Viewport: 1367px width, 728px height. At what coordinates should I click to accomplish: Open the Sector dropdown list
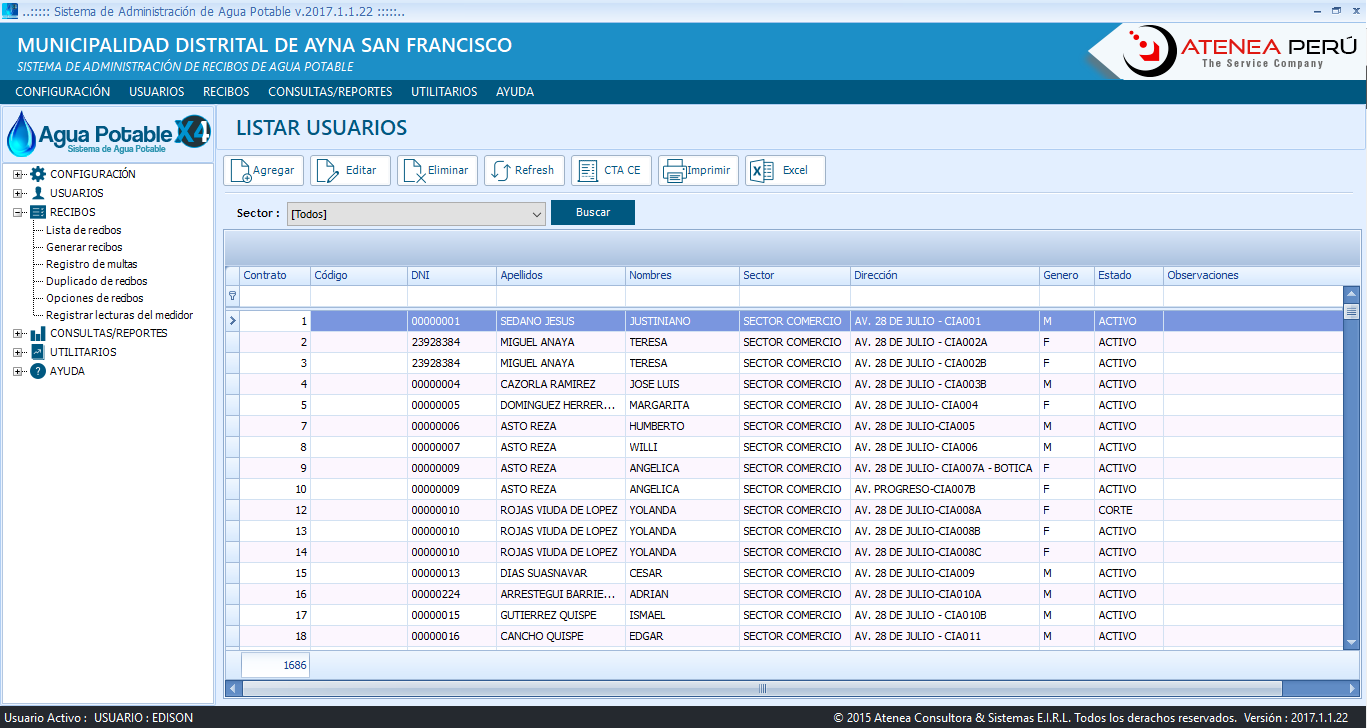pyautogui.click(x=537, y=214)
